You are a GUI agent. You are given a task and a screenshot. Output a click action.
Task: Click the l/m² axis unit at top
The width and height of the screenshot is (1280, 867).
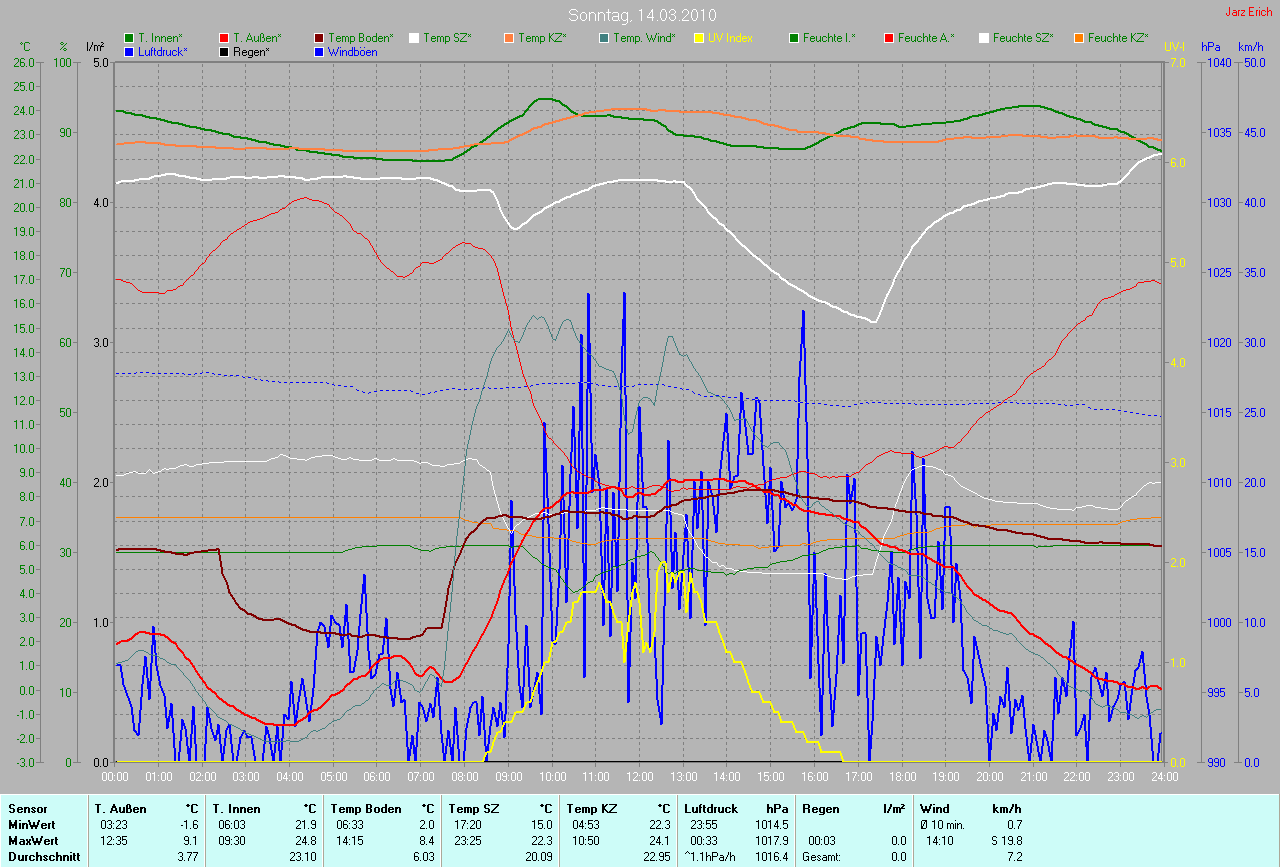[96, 47]
